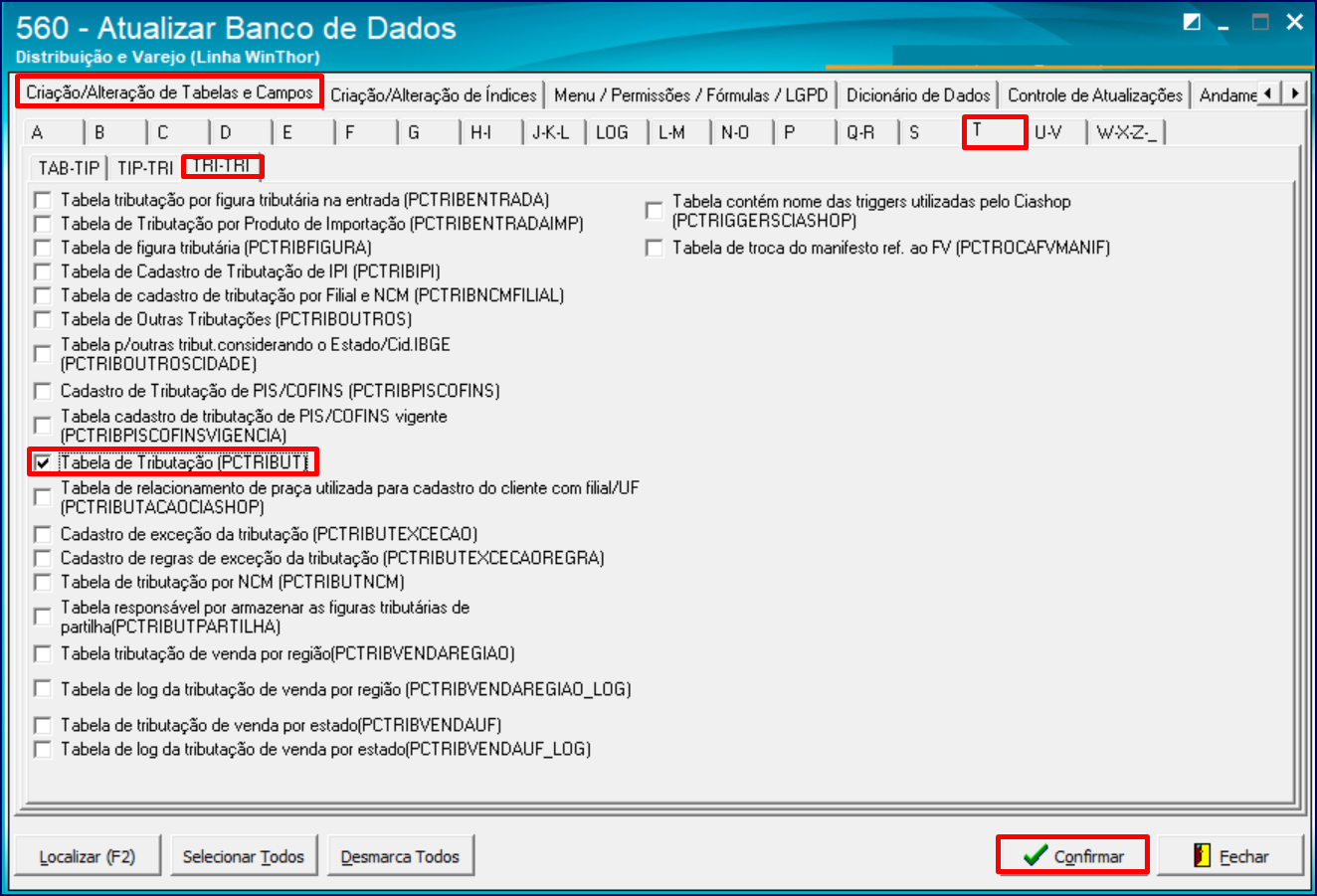
Task: Select letter tab G
Action: (431, 132)
